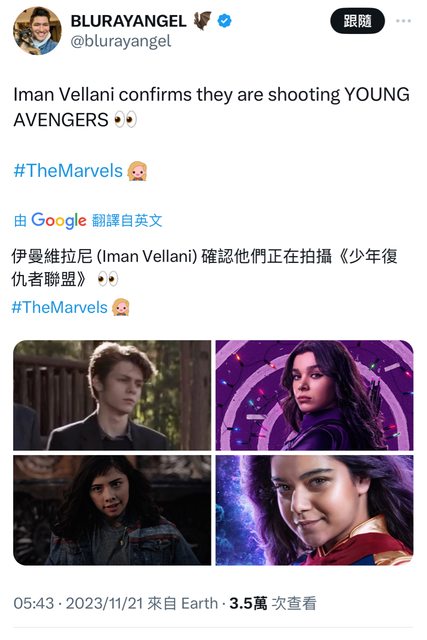Open the first #TheMarvels hashtag link

68,171
